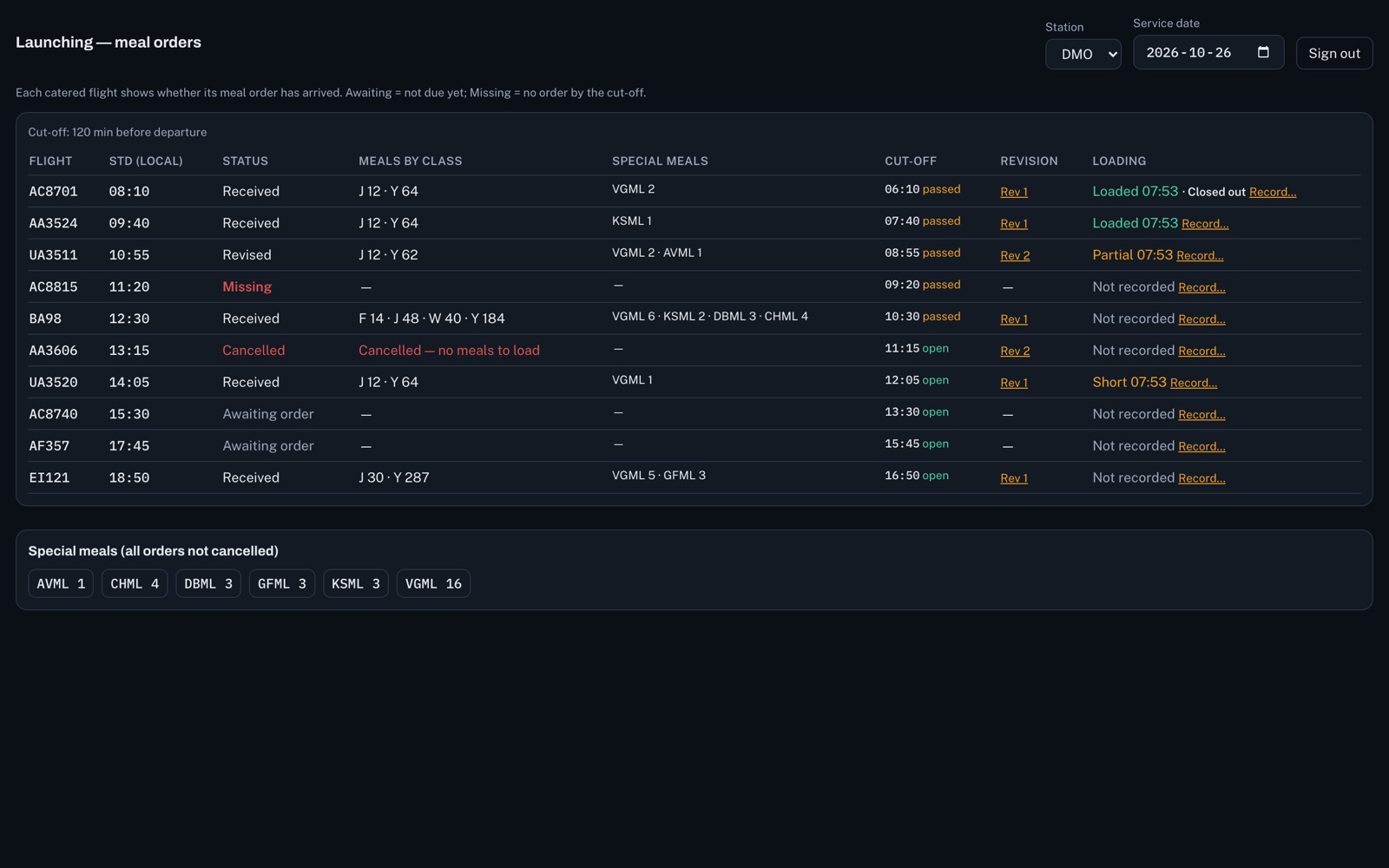Click the Service date field 2026-10-26
Image resolution: width=1389 pixels, height=868 pixels.
[1208, 52]
